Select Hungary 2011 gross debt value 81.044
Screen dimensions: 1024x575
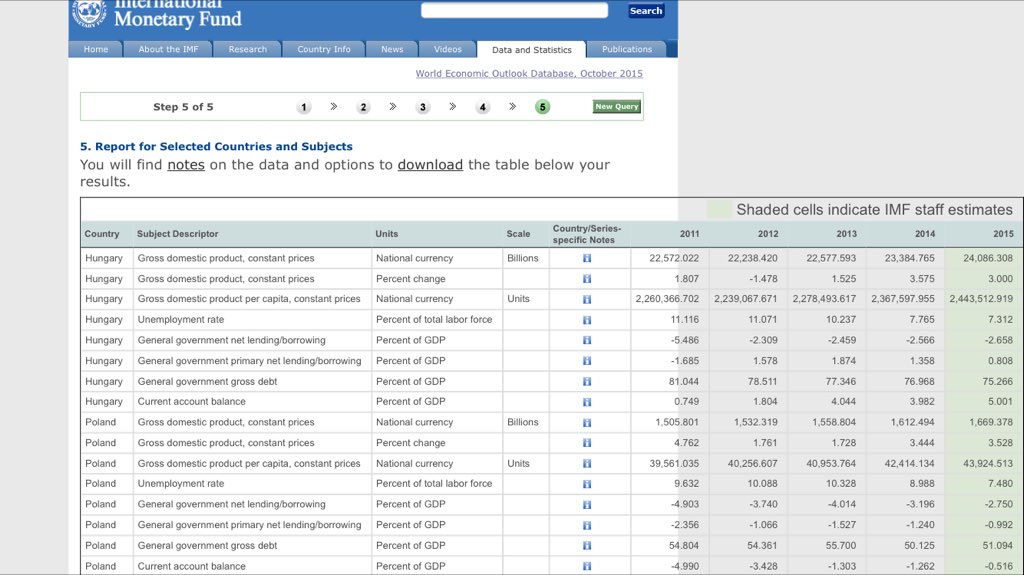point(684,382)
